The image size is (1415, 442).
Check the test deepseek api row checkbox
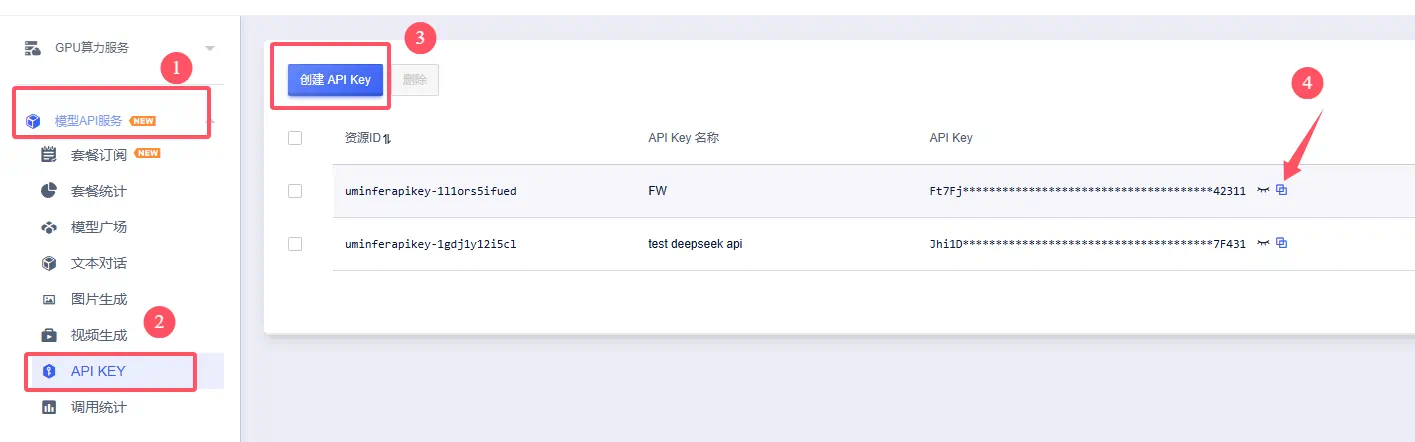point(295,243)
